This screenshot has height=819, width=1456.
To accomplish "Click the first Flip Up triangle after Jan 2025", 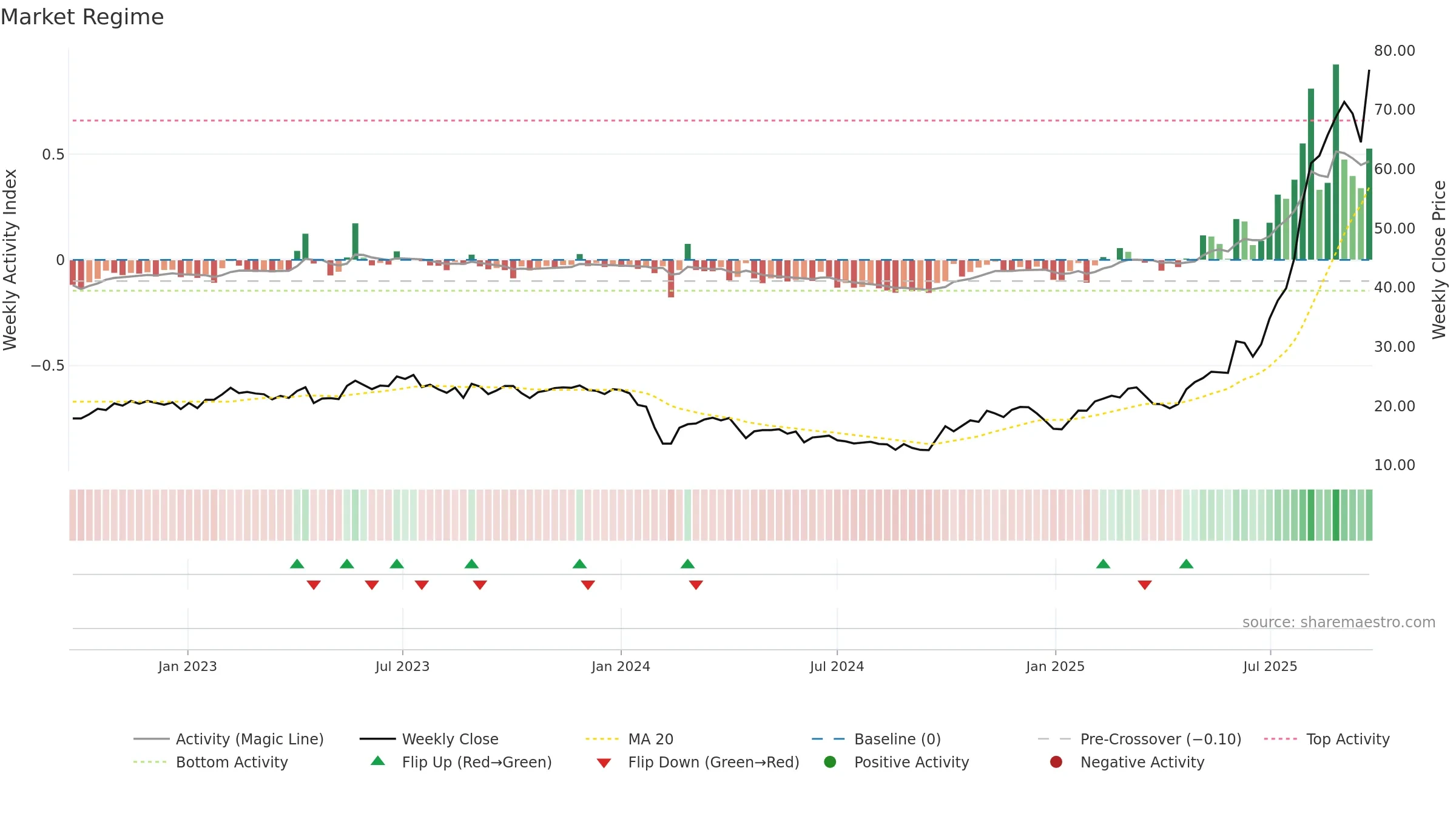I will pos(1103,564).
